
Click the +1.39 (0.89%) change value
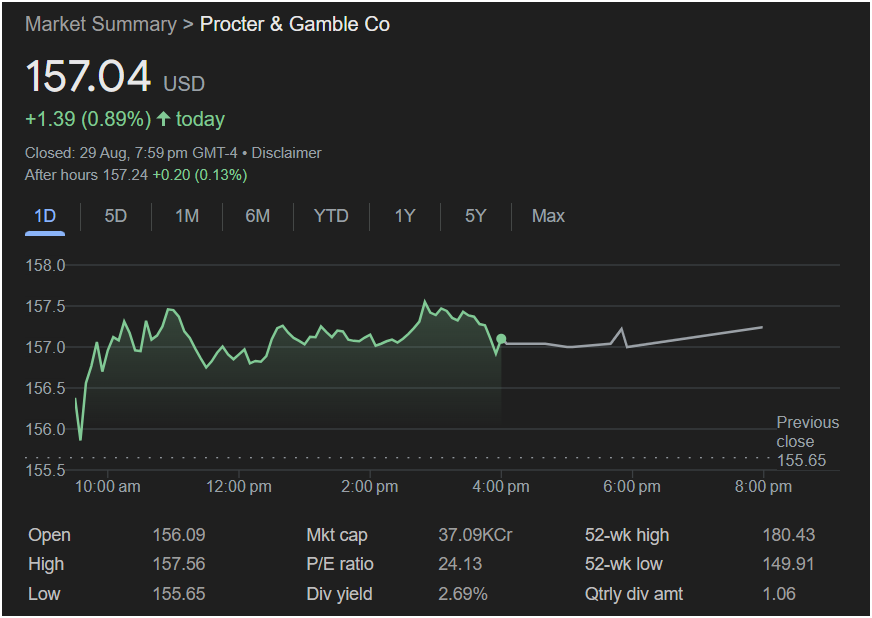(x=88, y=119)
